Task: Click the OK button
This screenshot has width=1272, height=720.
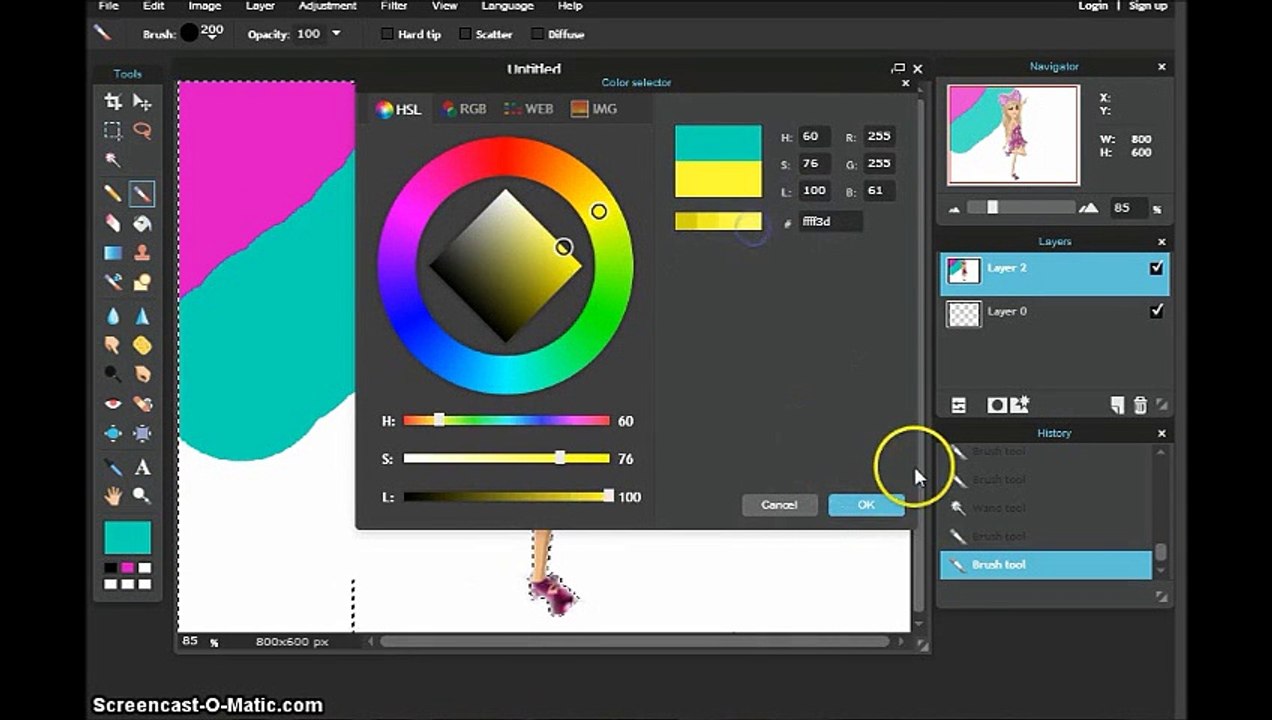Action: (x=866, y=505)
